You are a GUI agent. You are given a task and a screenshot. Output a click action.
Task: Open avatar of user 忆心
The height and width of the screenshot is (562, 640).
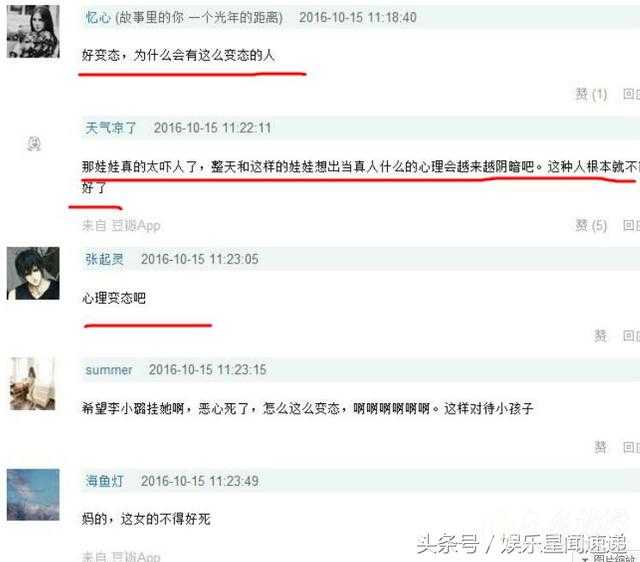coord(33,31)
